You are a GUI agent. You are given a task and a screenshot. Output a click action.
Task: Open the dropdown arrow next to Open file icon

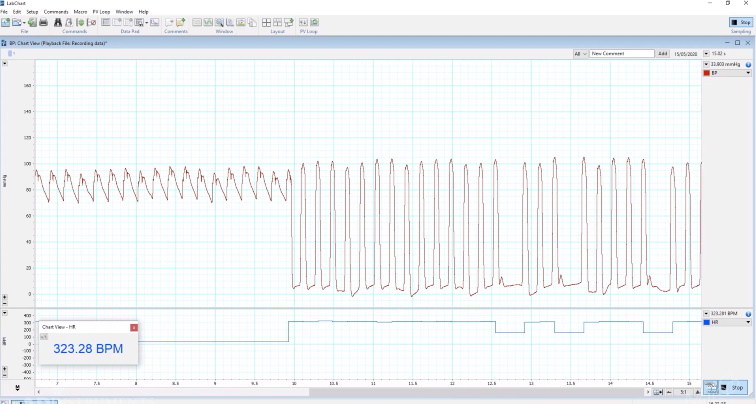[24, 23]
